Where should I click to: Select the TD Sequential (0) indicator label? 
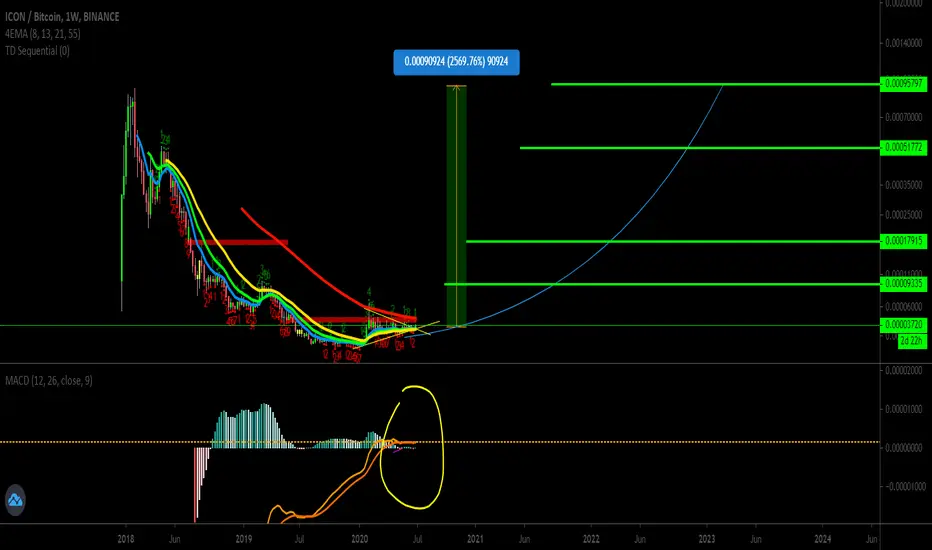click(x=37, y=51)
